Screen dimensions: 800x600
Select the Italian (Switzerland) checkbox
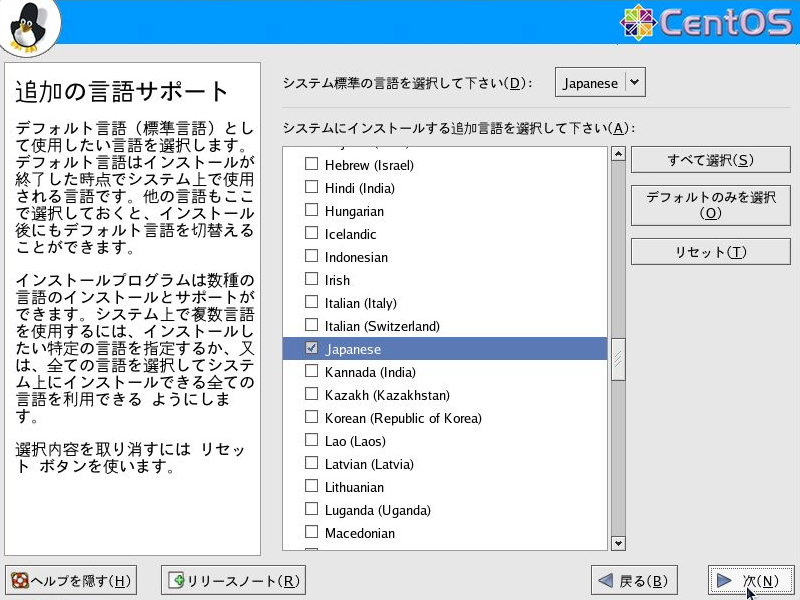(x=311, y=324)
